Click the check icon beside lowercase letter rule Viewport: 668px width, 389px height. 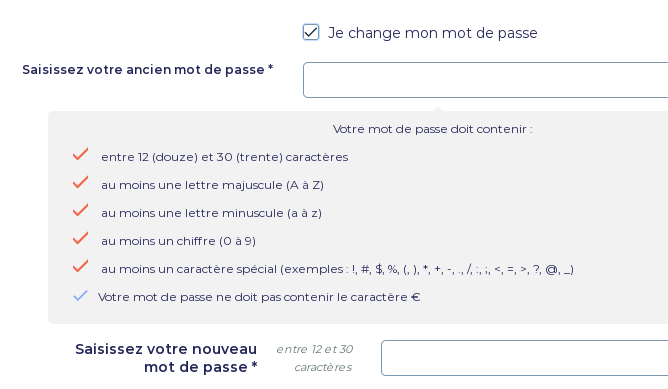pos(81,210)
